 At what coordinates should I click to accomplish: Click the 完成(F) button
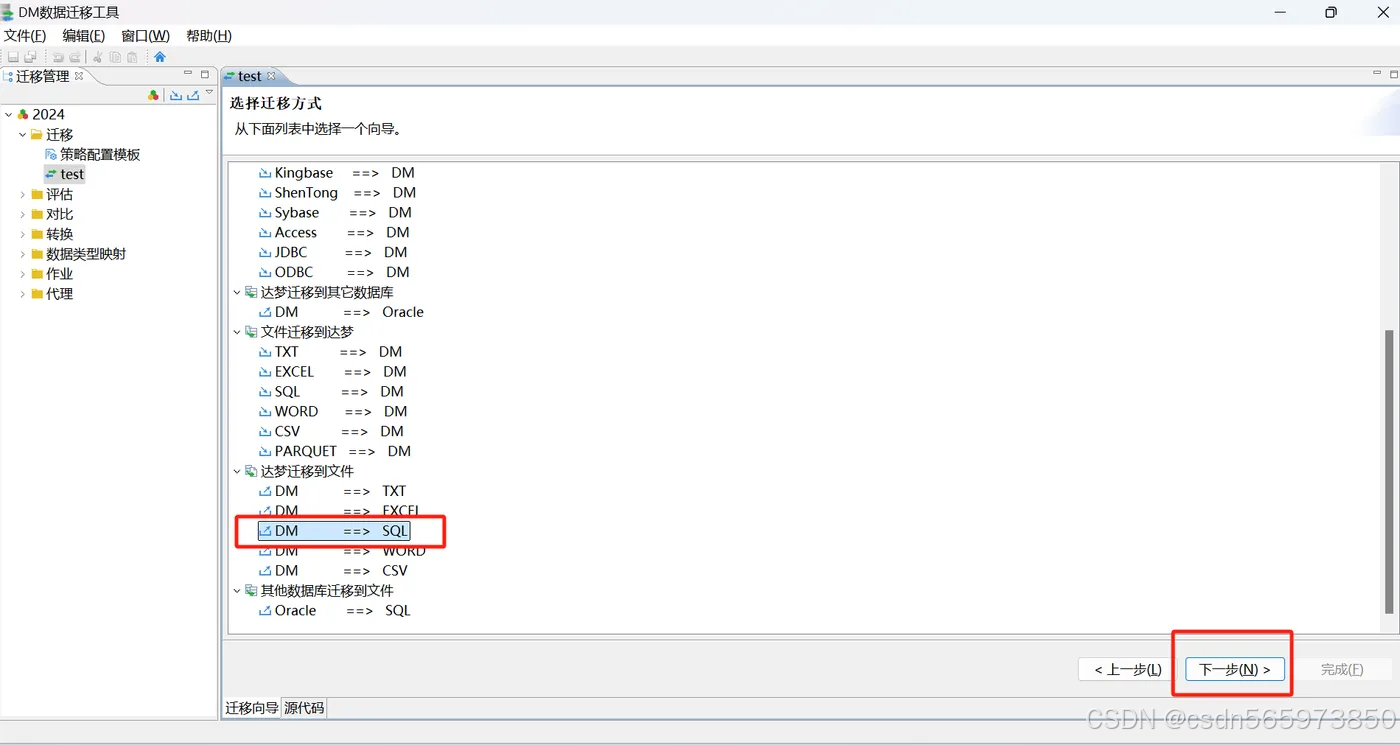point(1341,669)
